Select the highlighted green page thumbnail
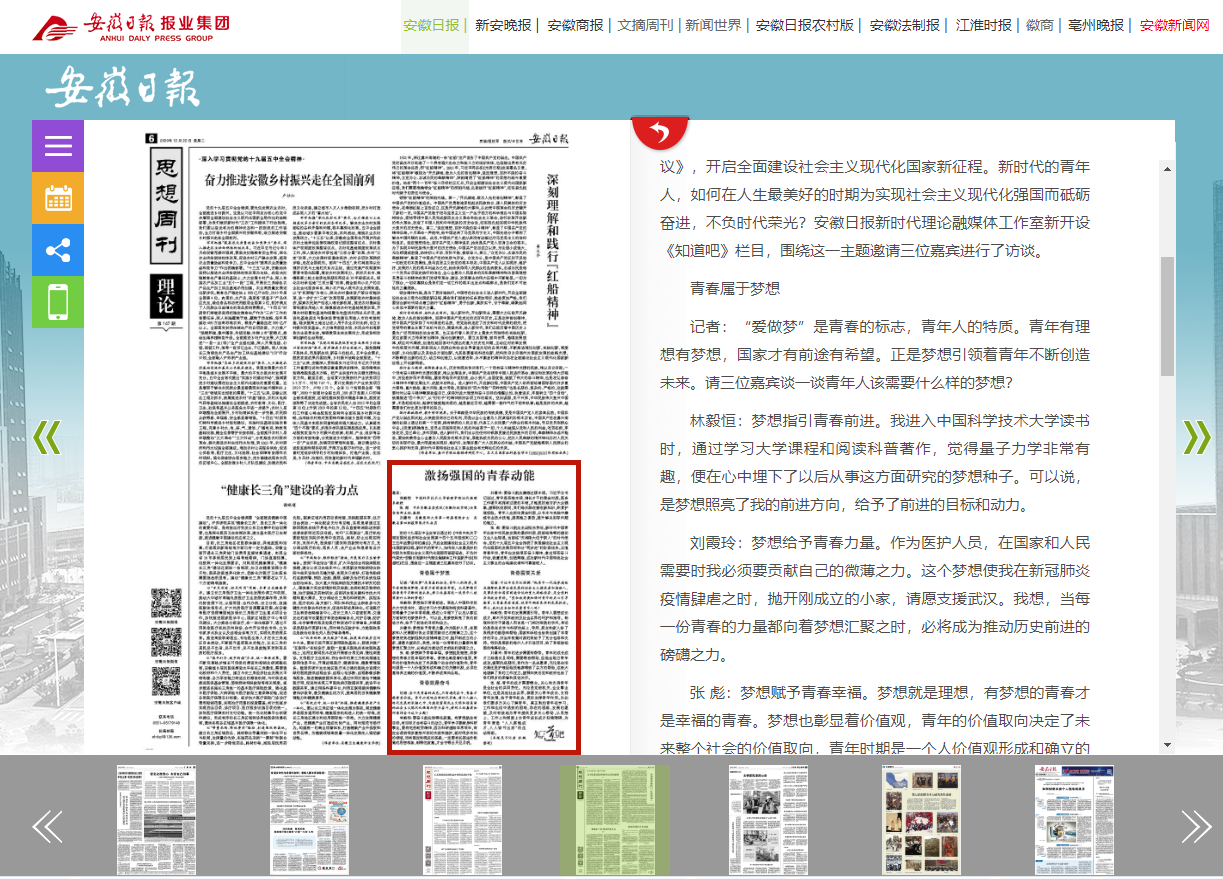The height and width of the screenshot is (879, 1223). [x=613, y=820]
